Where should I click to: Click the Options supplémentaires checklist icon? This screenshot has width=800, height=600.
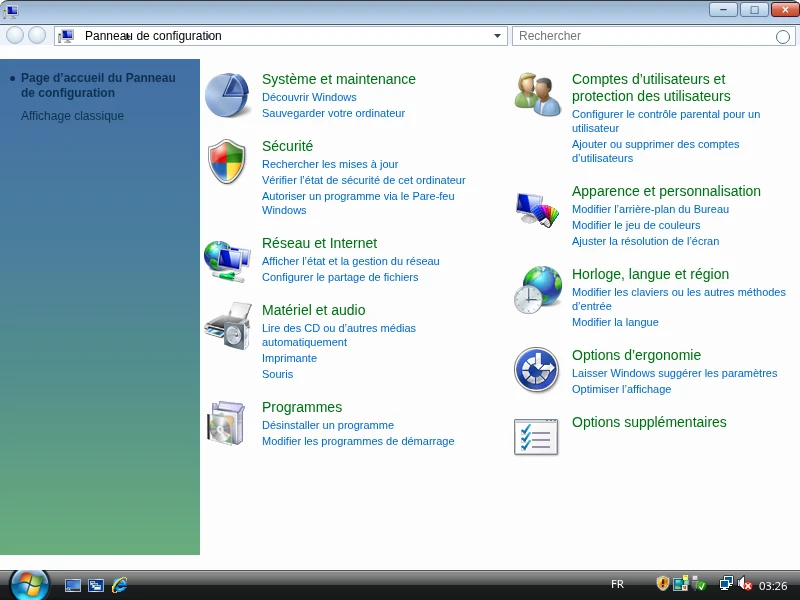536,437
